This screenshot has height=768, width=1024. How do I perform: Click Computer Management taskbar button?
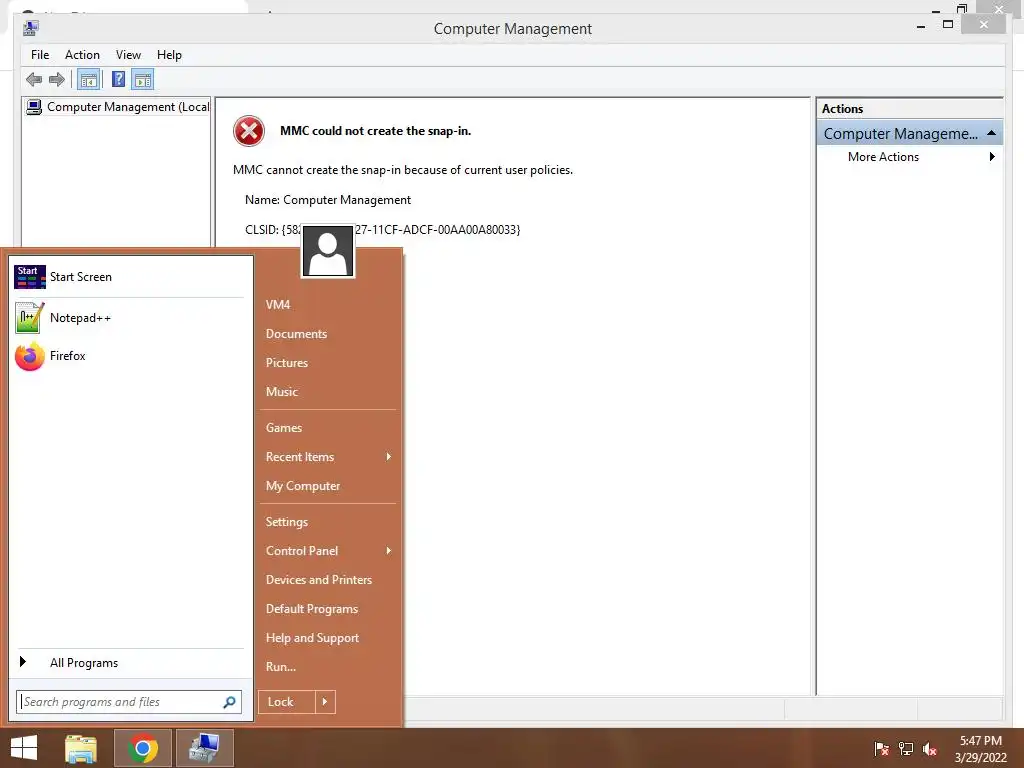coord(204,748)
